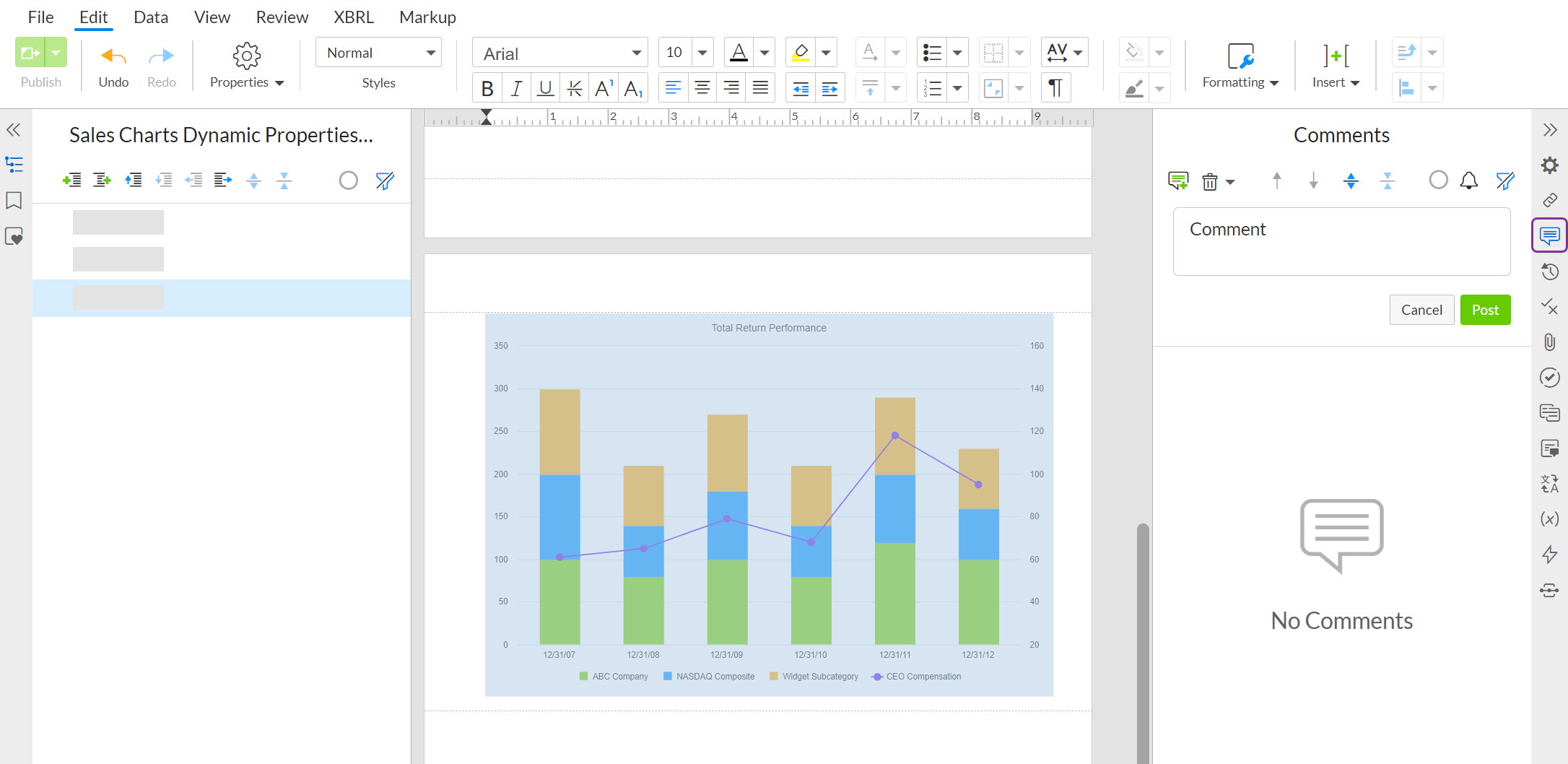Toggle show paragraph marks icon
1568x764 pixels.
pyautogui.click(x=1055, y=88)
